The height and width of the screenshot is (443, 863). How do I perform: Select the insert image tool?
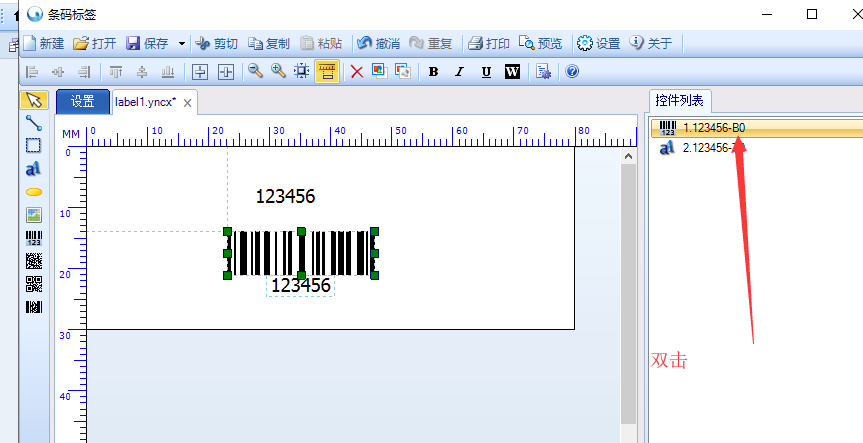(33, 214)
